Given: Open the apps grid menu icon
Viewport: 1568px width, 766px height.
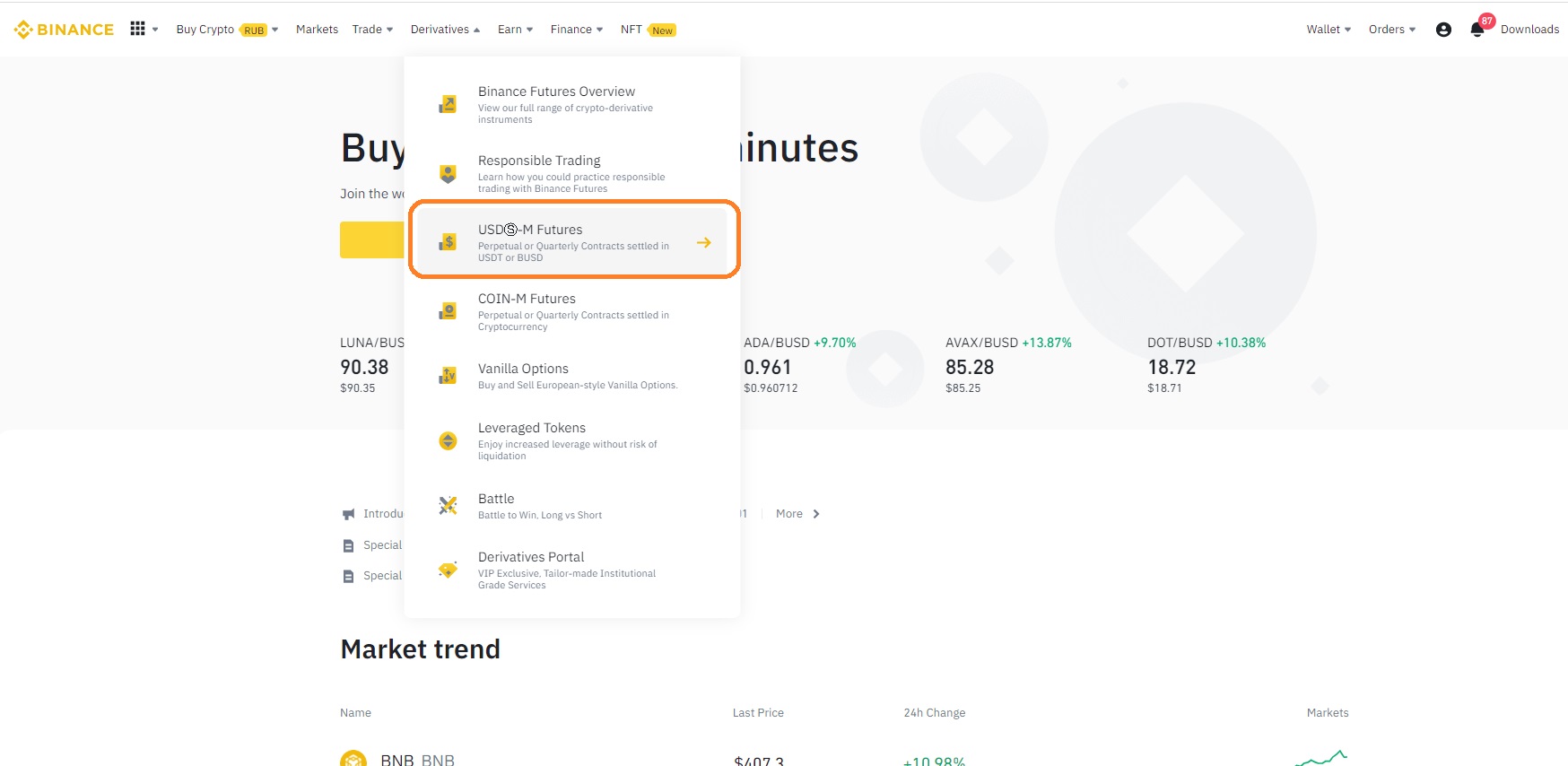Looking at the screenshot, I should click(x=137, y=29).
